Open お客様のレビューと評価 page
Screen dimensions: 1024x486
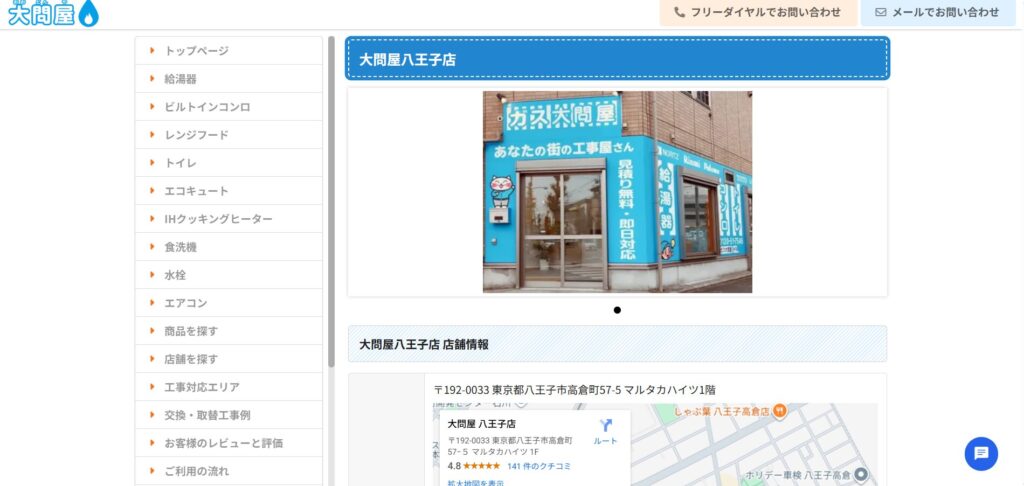coord(223,442)
